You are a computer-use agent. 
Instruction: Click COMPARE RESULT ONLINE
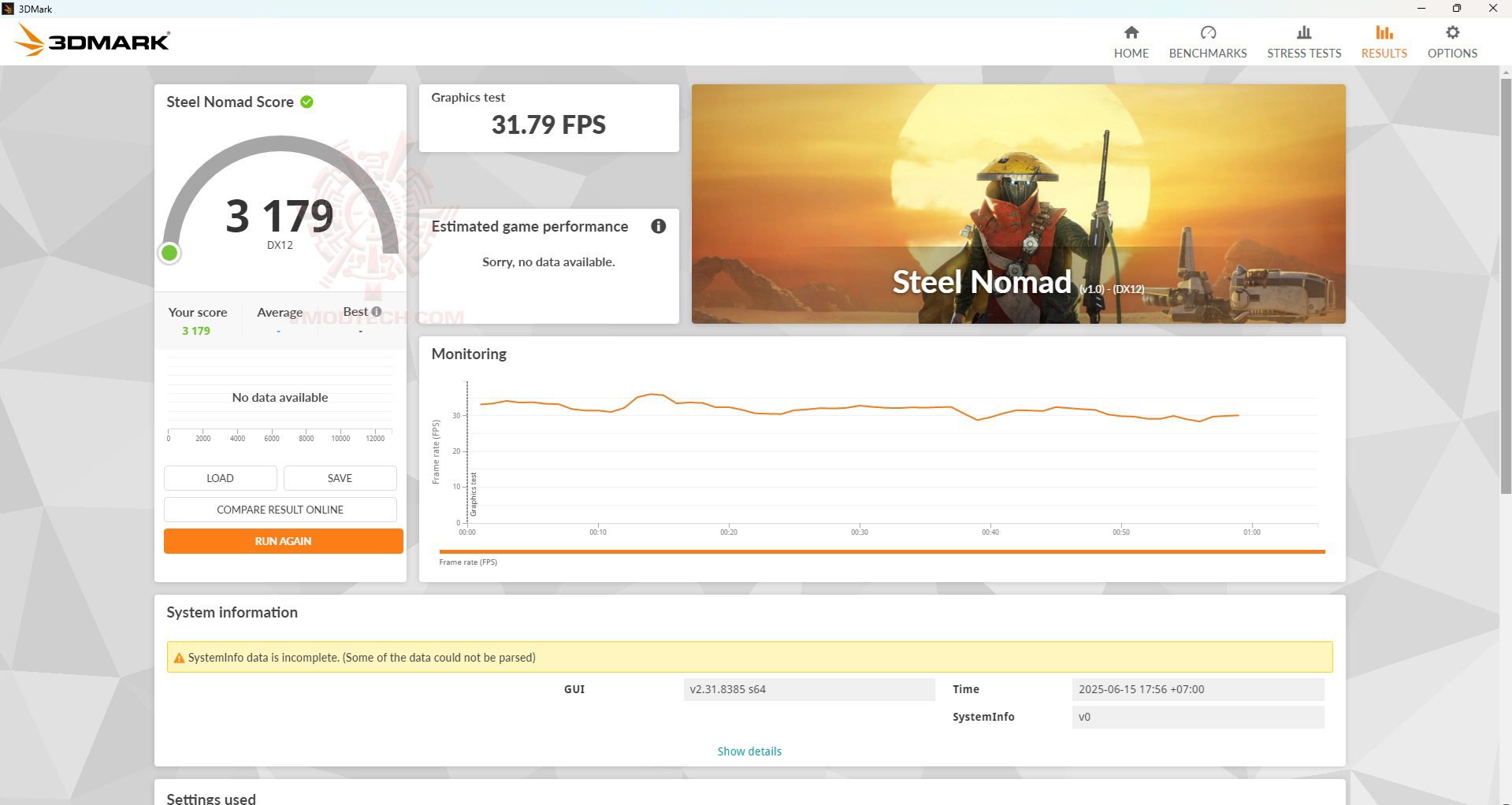(280, 510)
